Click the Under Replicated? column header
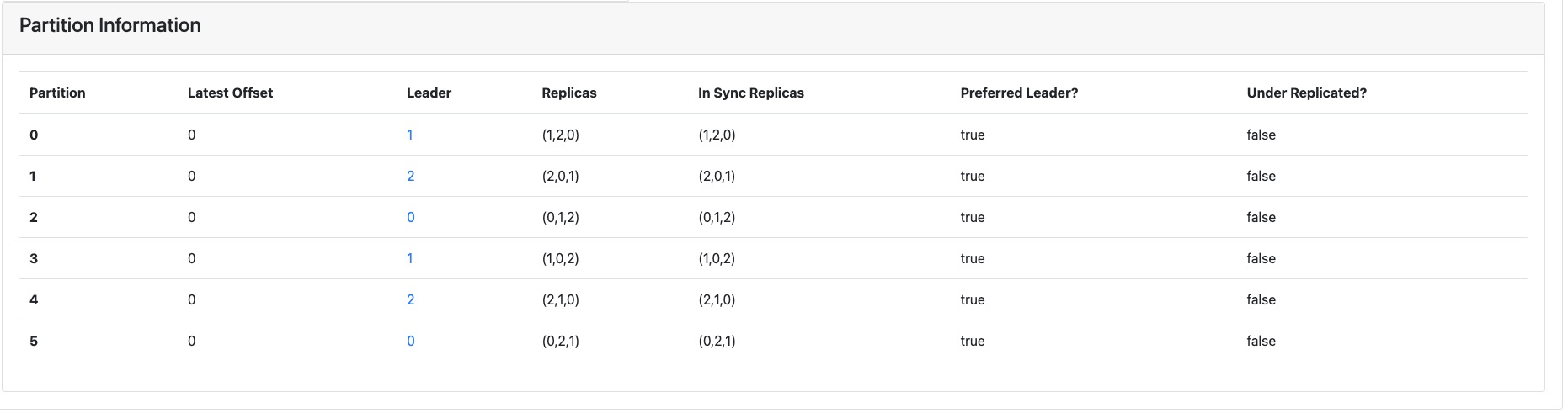Screen dimensions: 1568x413 (x=1306, y=93)
